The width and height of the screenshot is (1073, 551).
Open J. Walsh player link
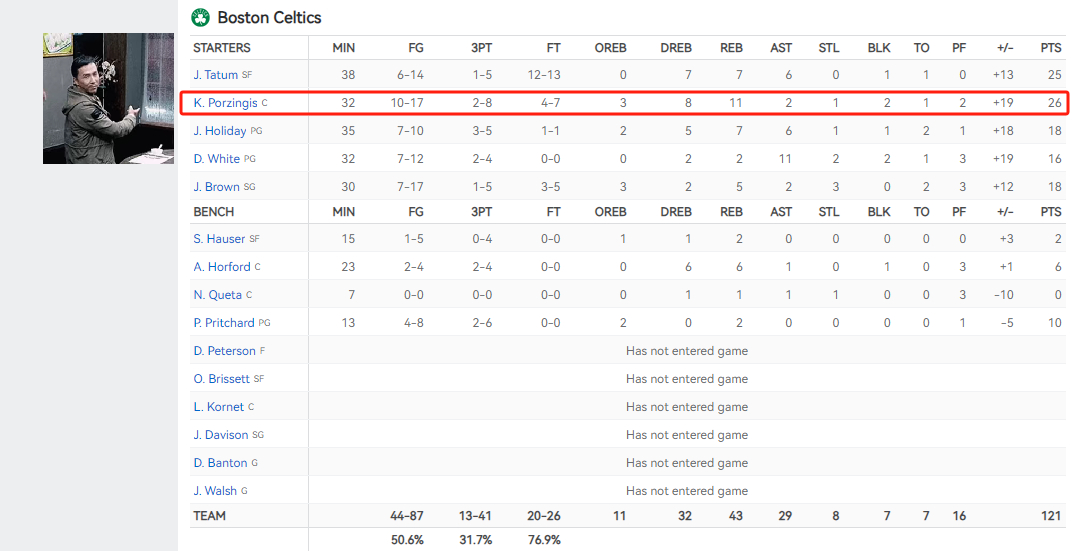(x=215, y=491)
